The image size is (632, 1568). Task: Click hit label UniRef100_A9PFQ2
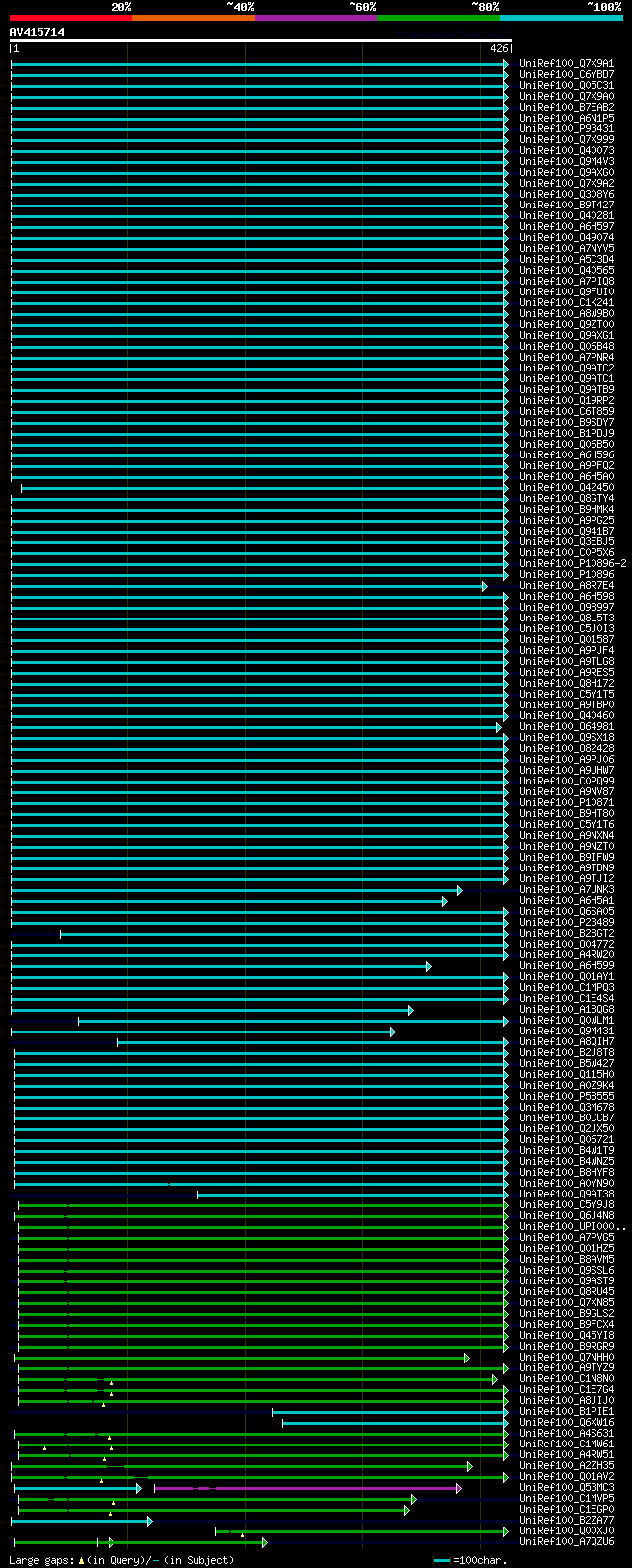(567, 466)
